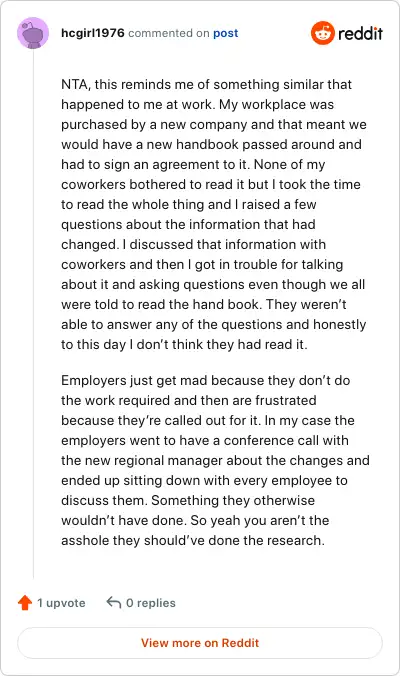Click the line 'employers went to have a conference call'

(x=205, y=441)
